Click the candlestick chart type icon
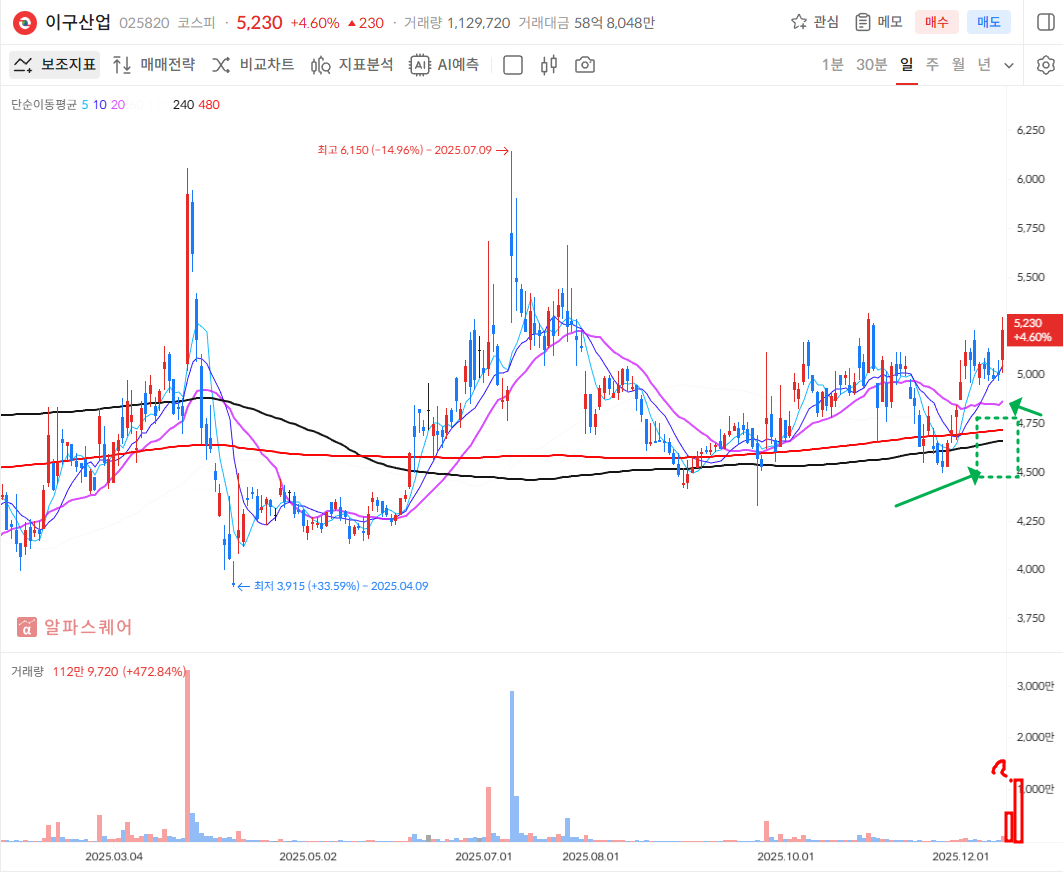 click(x=548, y=65)
